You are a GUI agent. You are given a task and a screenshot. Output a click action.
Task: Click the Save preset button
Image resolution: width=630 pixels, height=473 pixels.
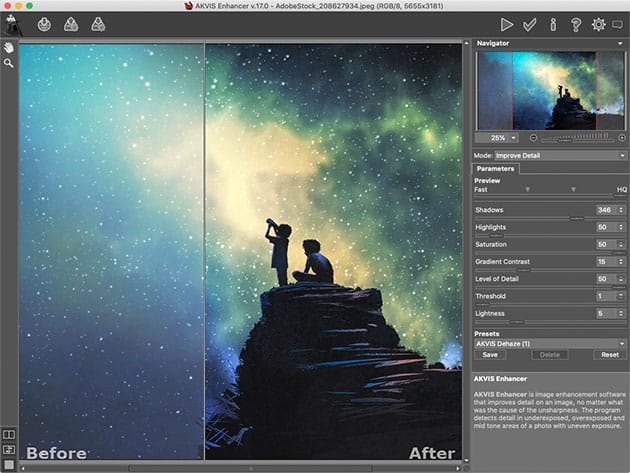point(490,354)
